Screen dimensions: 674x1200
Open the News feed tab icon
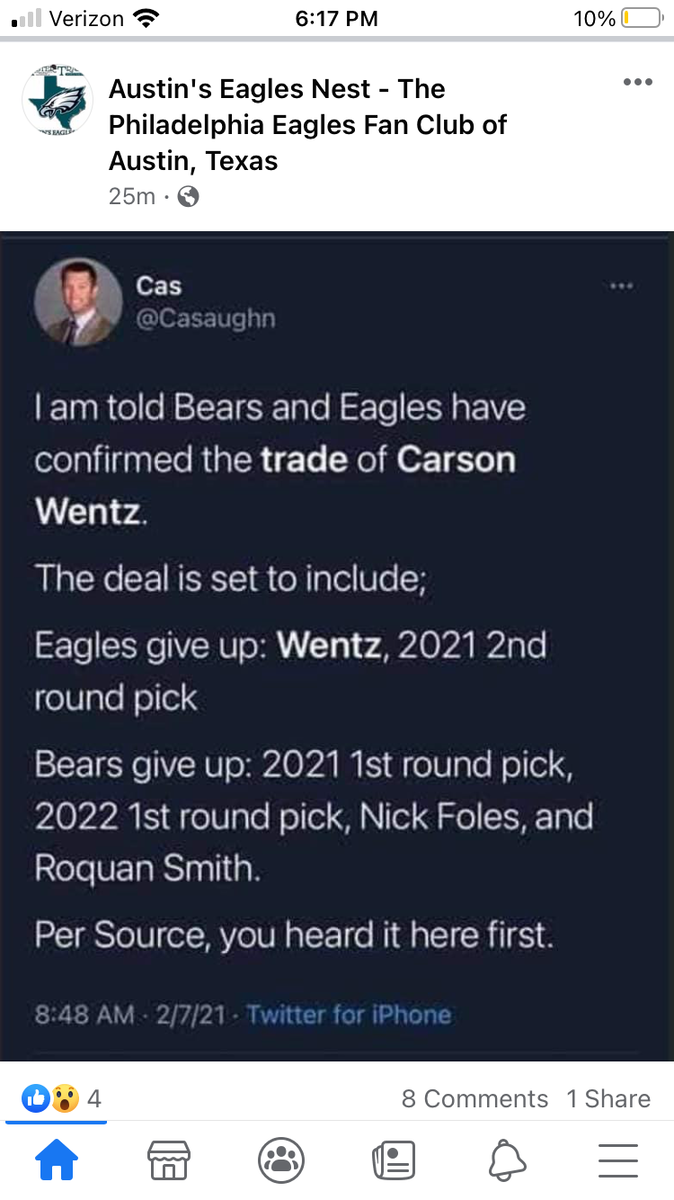point(393,1160)
